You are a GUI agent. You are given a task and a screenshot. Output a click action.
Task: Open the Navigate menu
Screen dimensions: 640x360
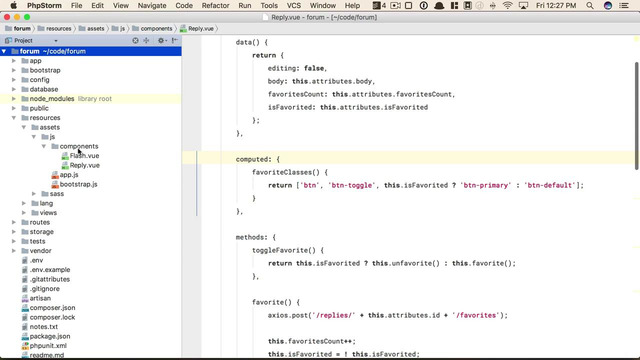[152, 5]
